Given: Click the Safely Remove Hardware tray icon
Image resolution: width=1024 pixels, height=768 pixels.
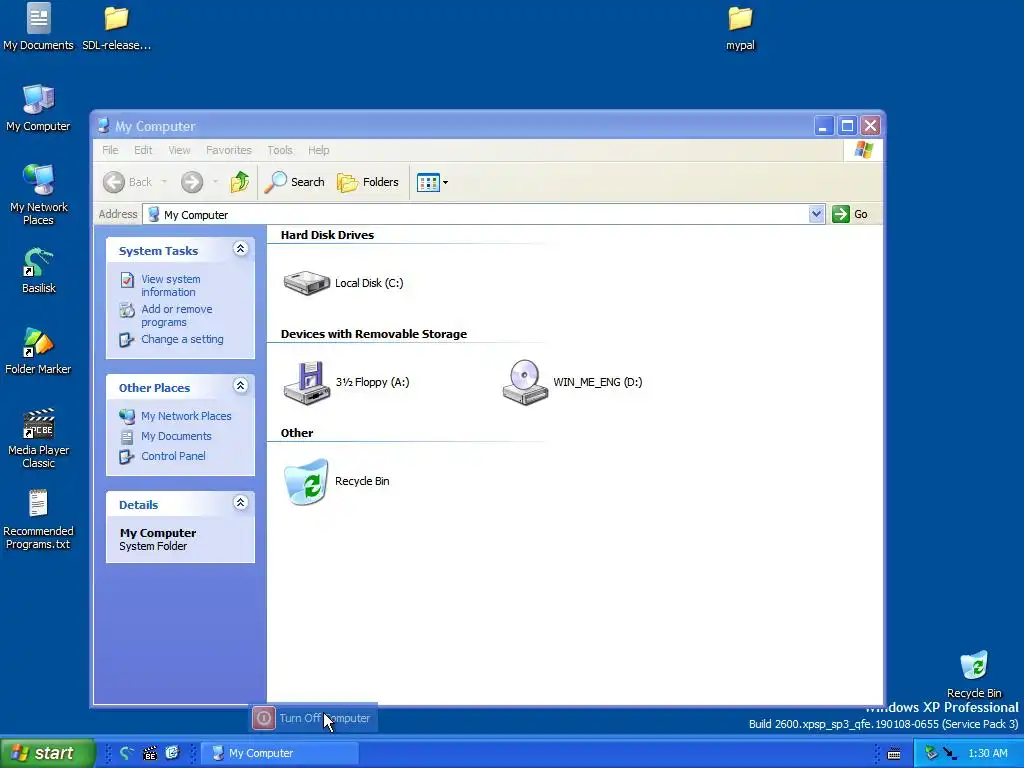Looking at the screenshot, I should pyautogui.click(x=931, y=753).
